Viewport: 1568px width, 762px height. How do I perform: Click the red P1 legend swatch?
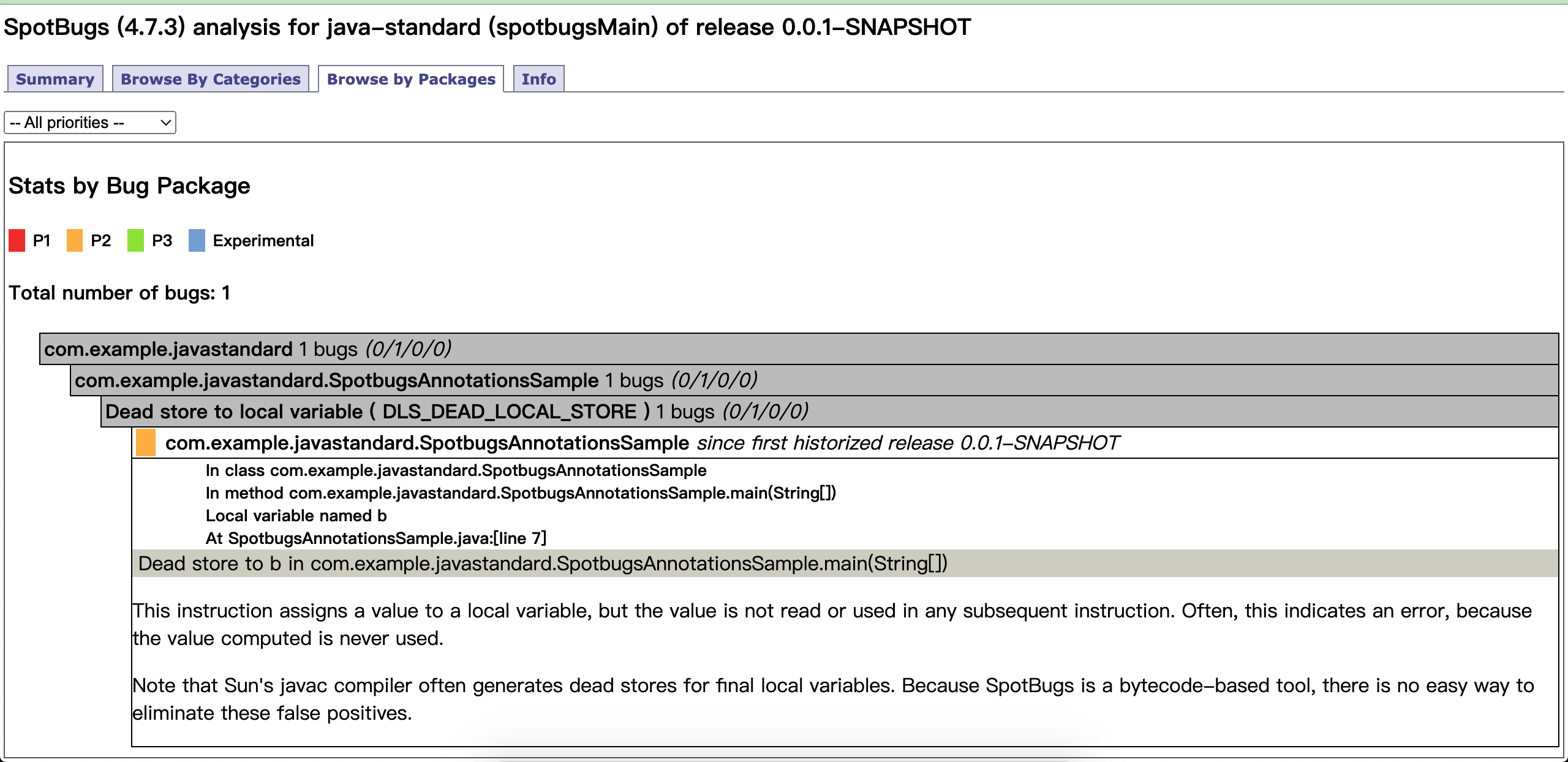pos(17,240)
